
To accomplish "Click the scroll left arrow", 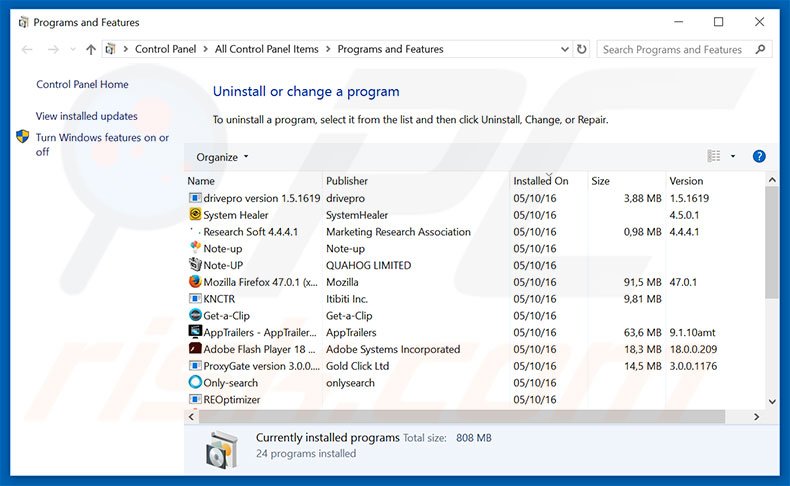I will point(191,416).
